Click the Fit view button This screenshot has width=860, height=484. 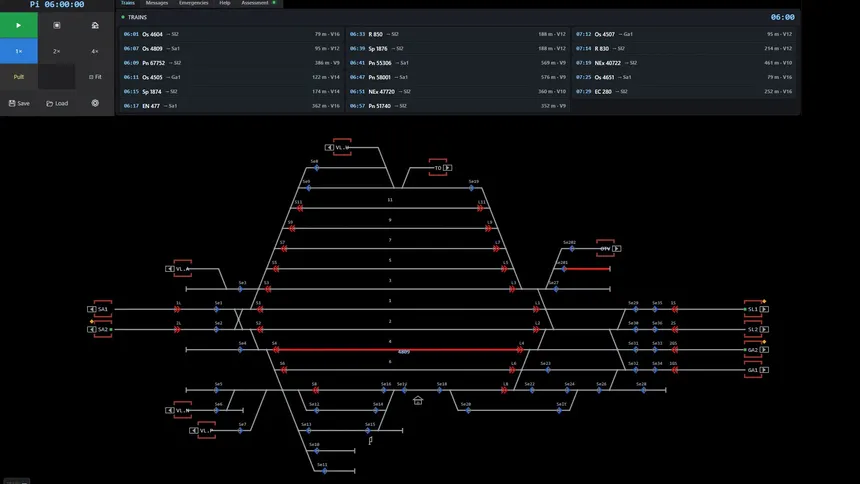pyautogui.click(x=95, y=77)
